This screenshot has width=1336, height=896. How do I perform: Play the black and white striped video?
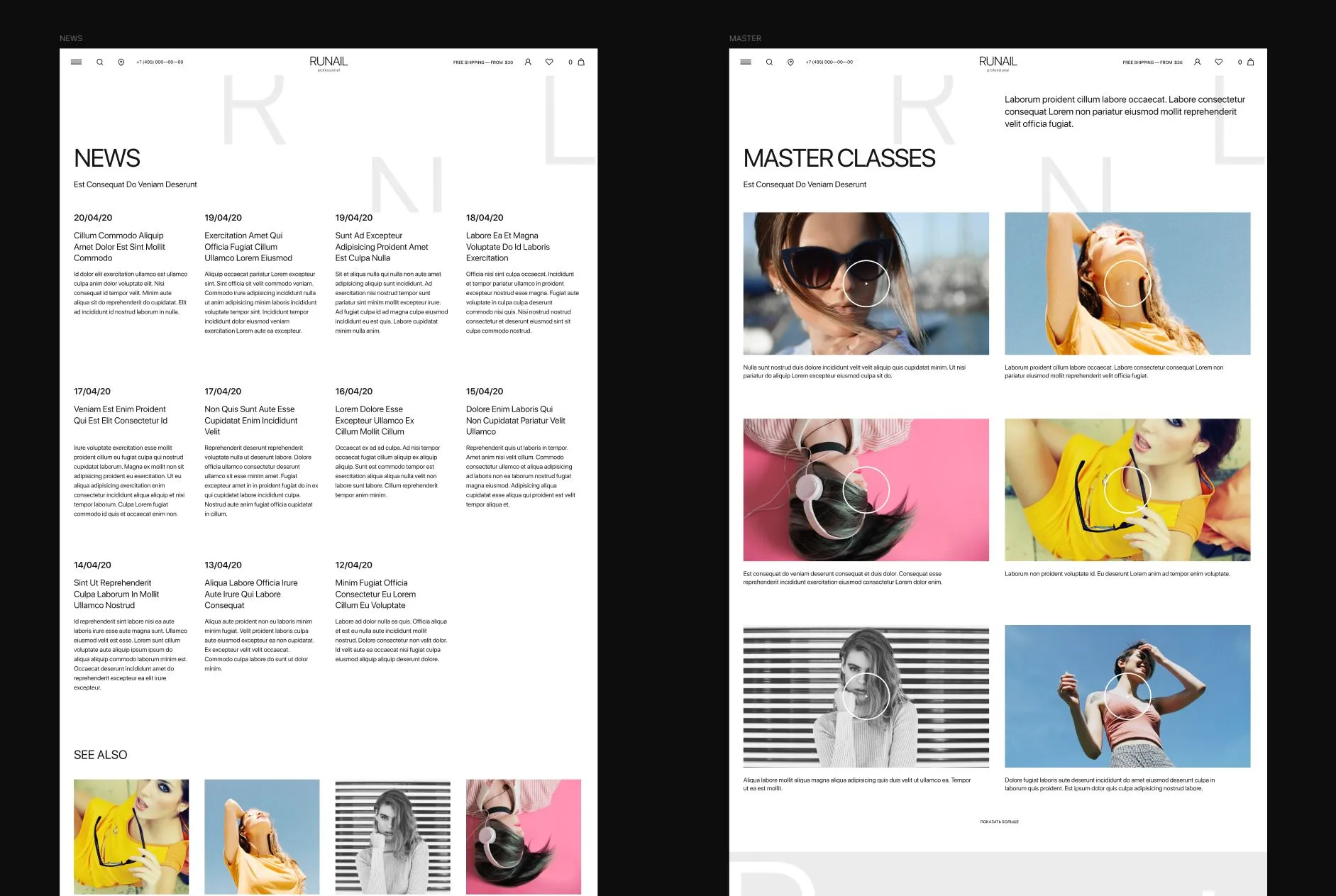pyautogui.click(x=866, y=696)
